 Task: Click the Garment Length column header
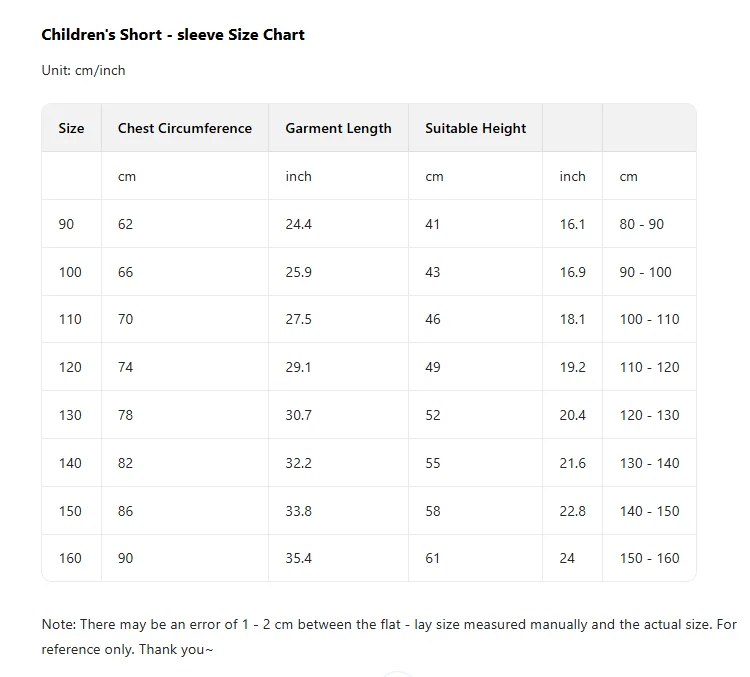pos(338,128)
